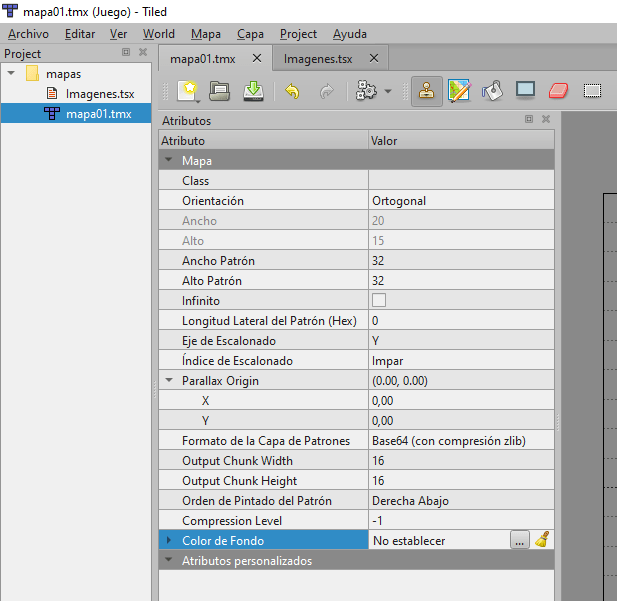Image resolution: width=617 pixels, height=601 pixels.
Task: Open the command gears dropdown arrow
Action: [x=388, y=92]
